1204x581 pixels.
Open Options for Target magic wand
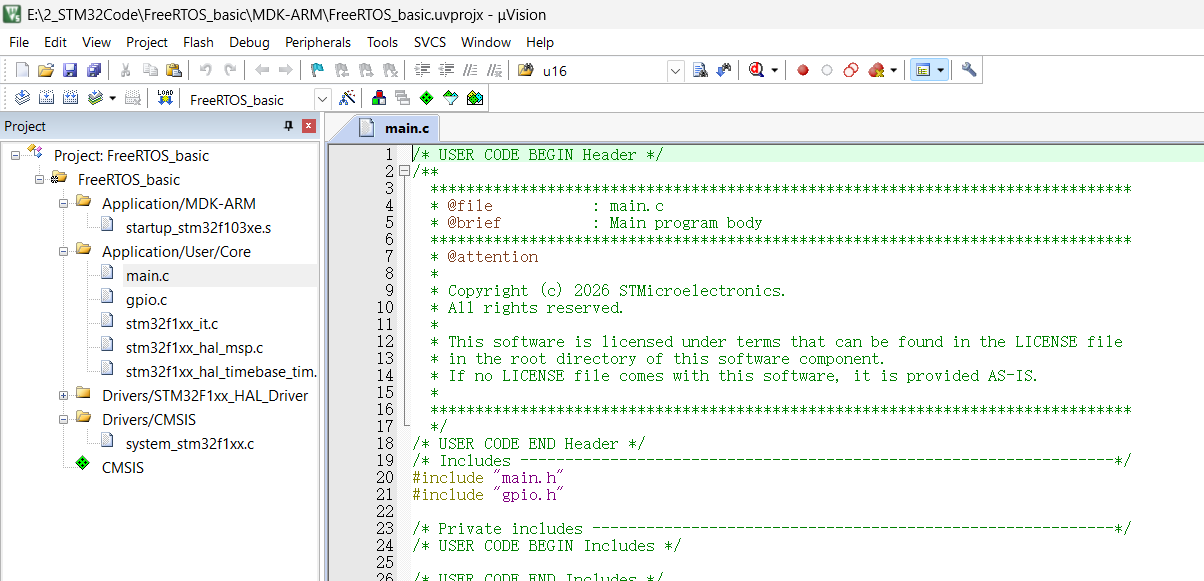pos(347,98)
